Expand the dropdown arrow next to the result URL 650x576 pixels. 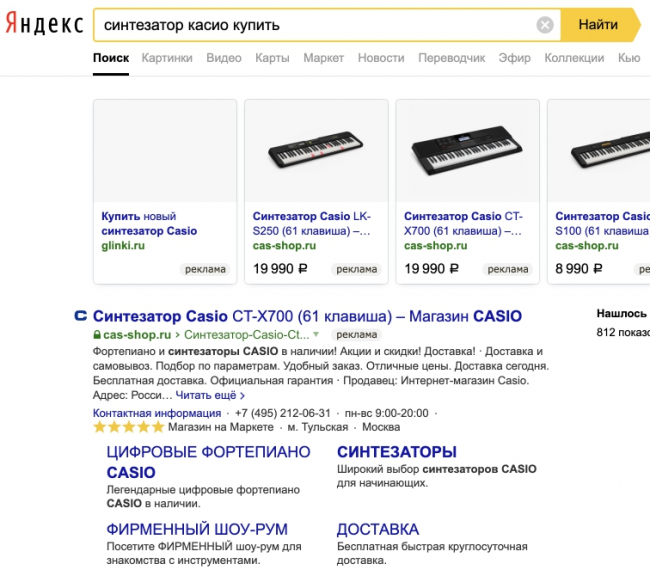[x=317, y=335]
